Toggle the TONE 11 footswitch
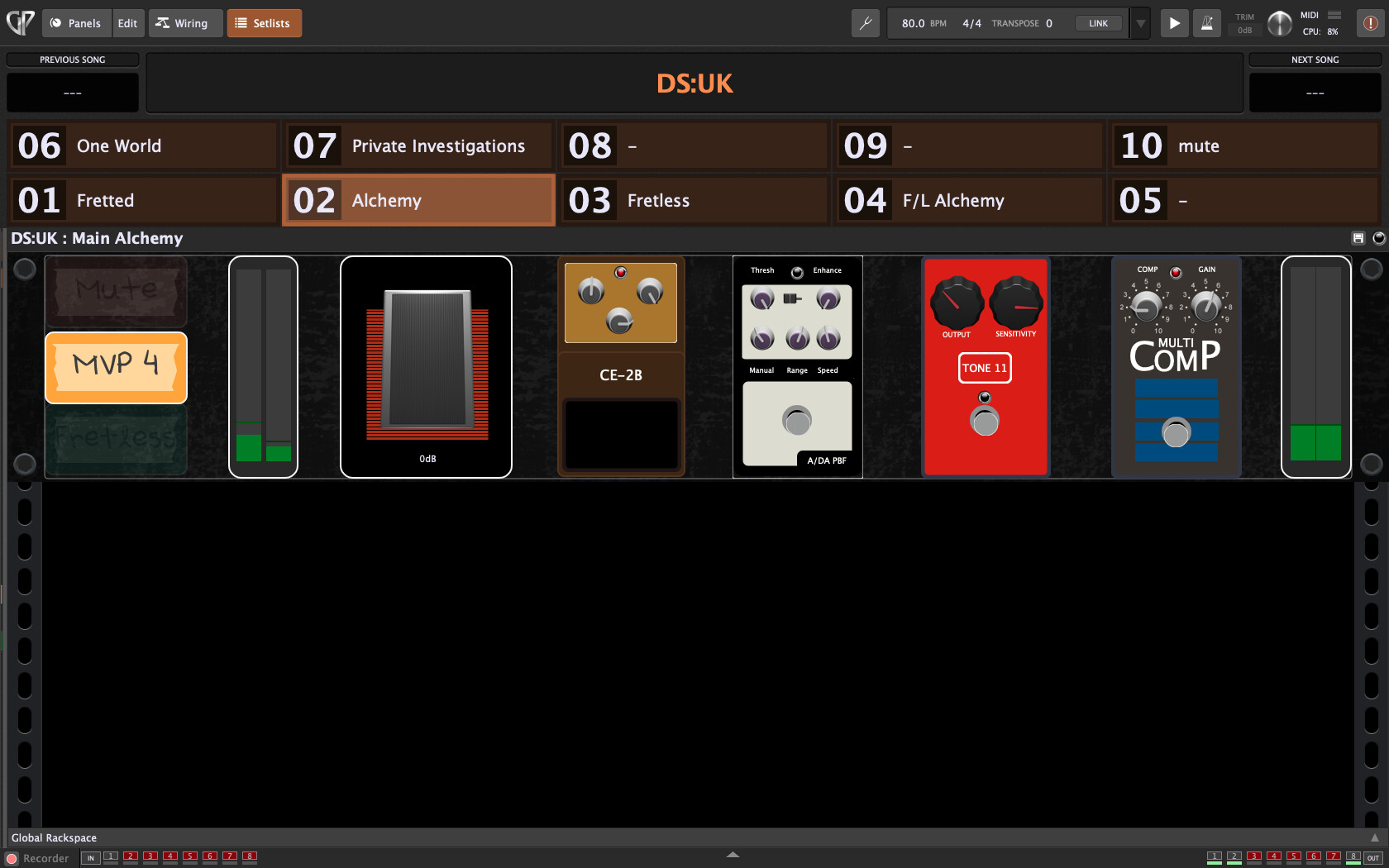This screenshot has height=868, width=1389. [x=985, y=422]
